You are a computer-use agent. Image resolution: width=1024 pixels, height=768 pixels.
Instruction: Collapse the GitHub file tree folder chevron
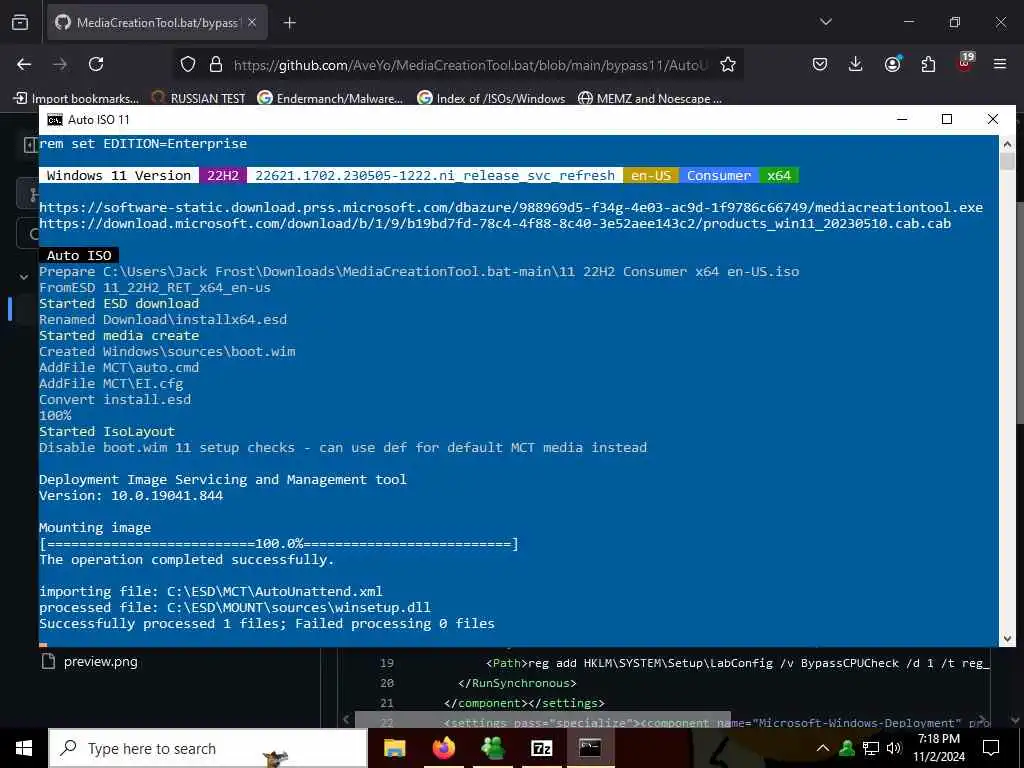[x=24, y=277]
